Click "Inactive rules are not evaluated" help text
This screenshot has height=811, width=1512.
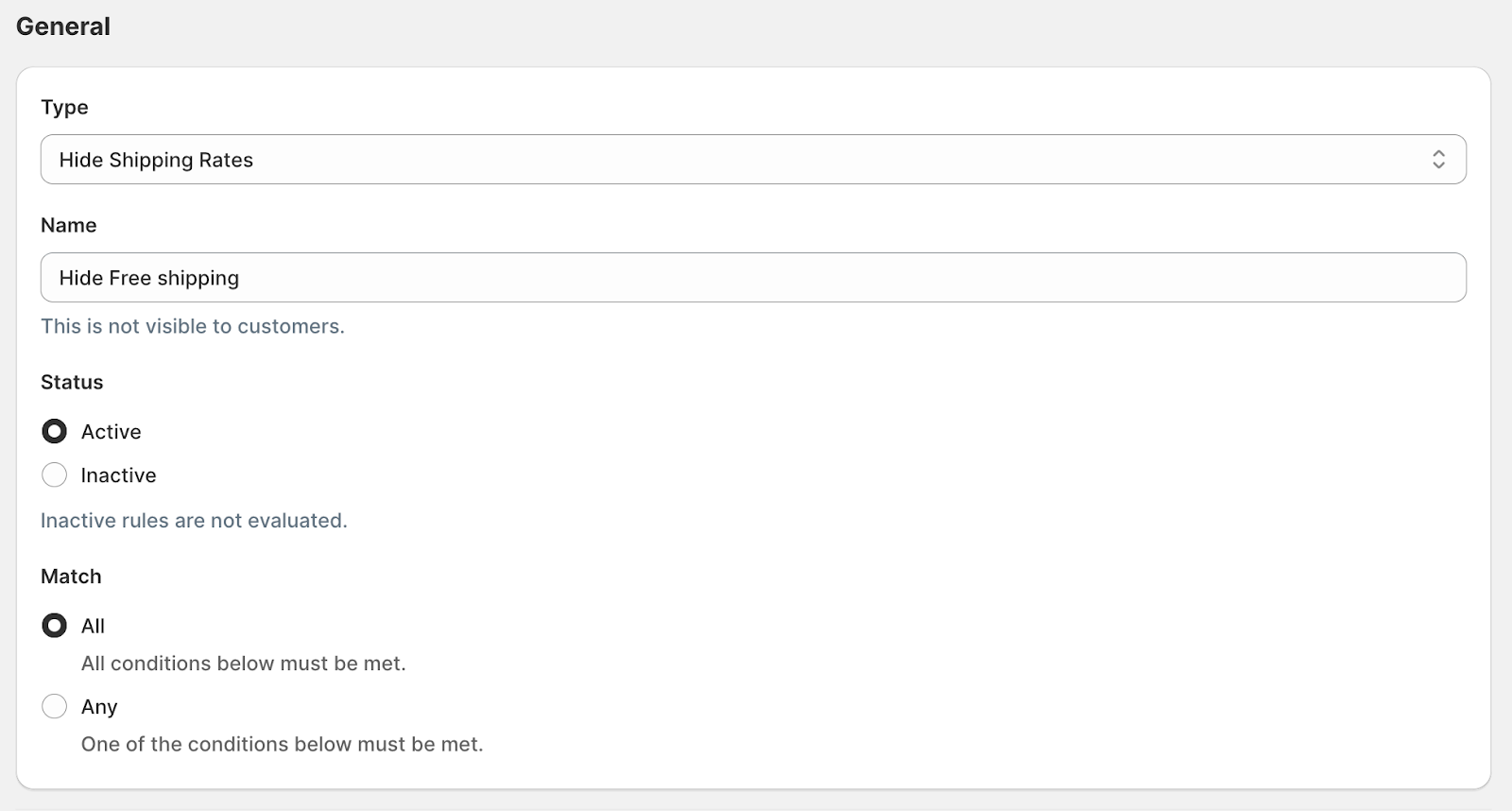pos(194,521)
